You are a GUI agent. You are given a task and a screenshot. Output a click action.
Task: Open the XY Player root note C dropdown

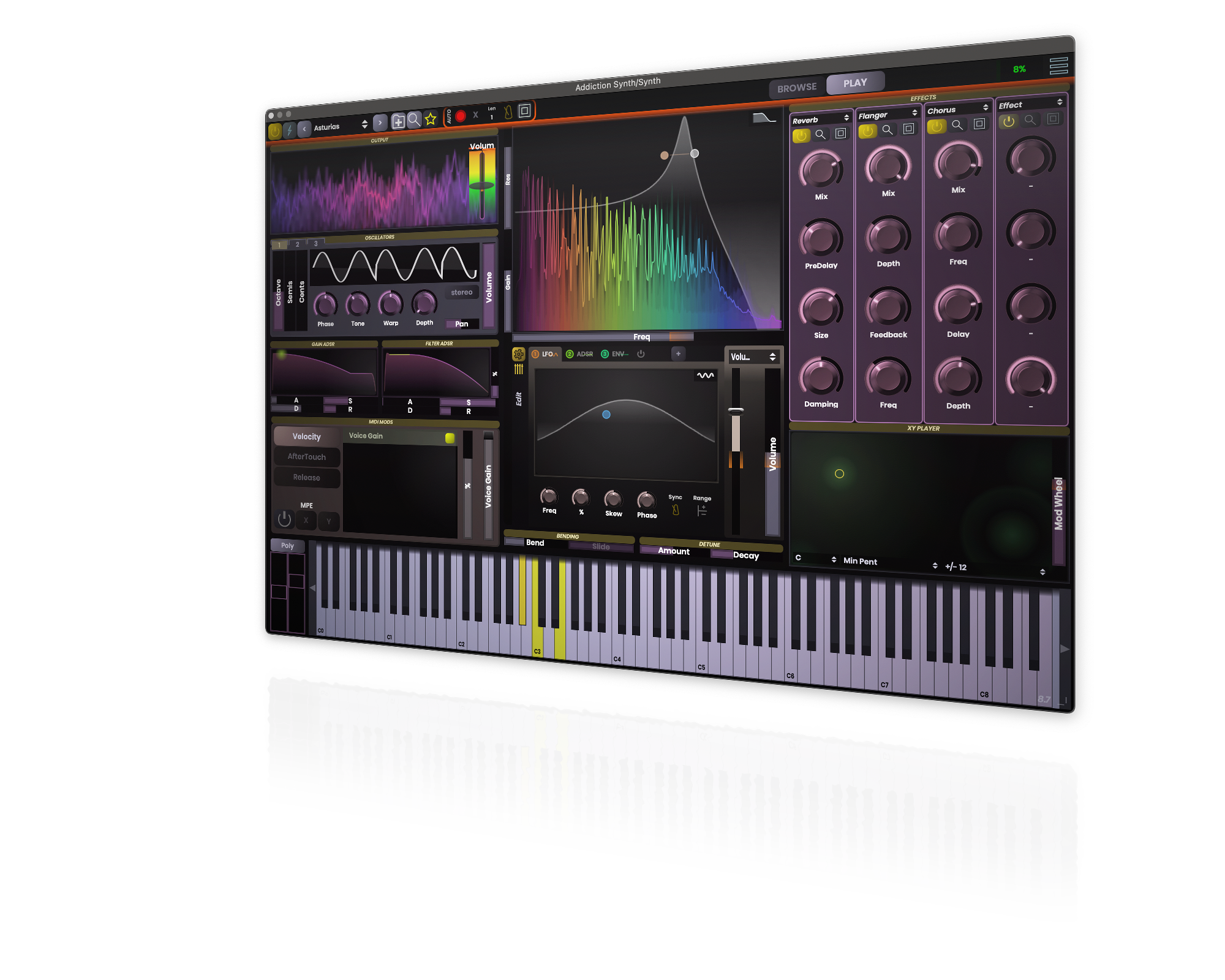click(816, 558)
